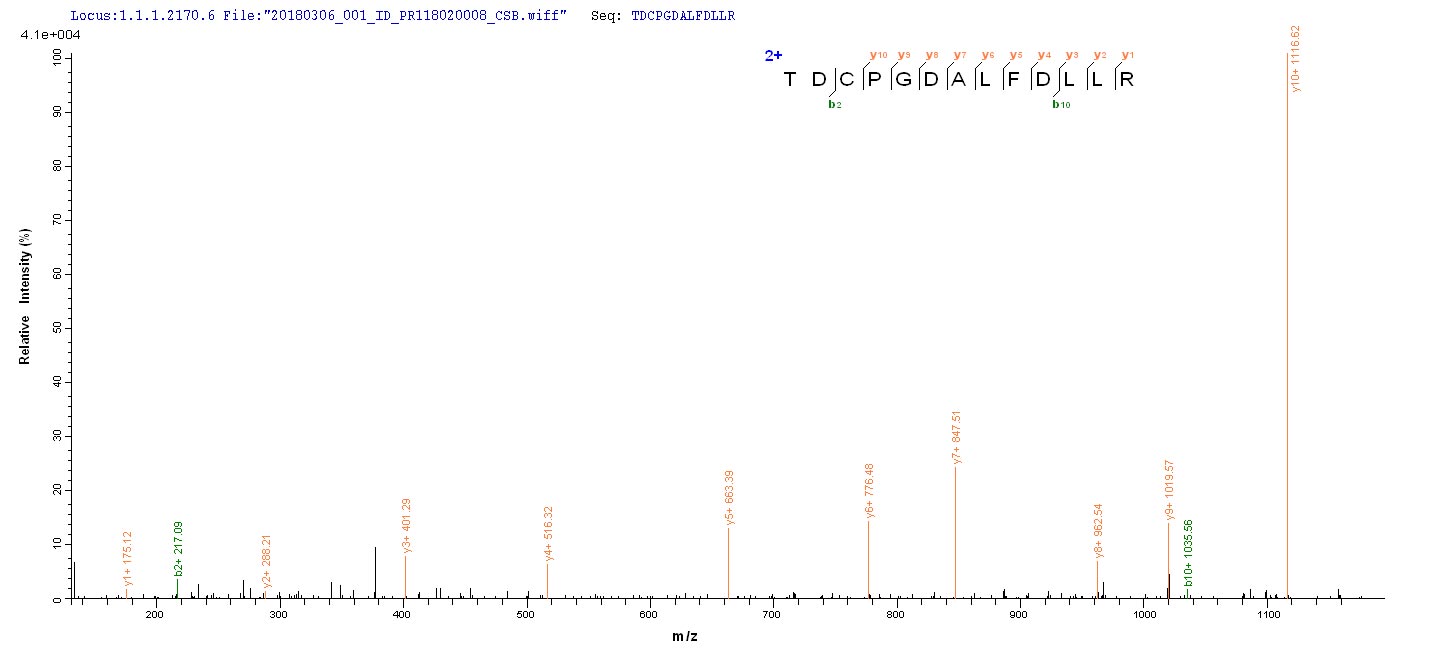
Task: Click the b10 fragment marker below the sequence
Action: coord(1060,103)
